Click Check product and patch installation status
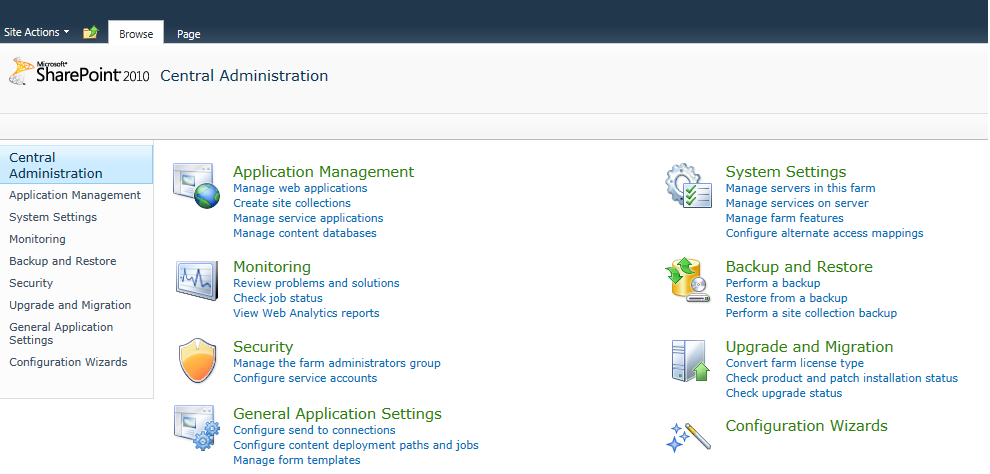 [842, 379]
